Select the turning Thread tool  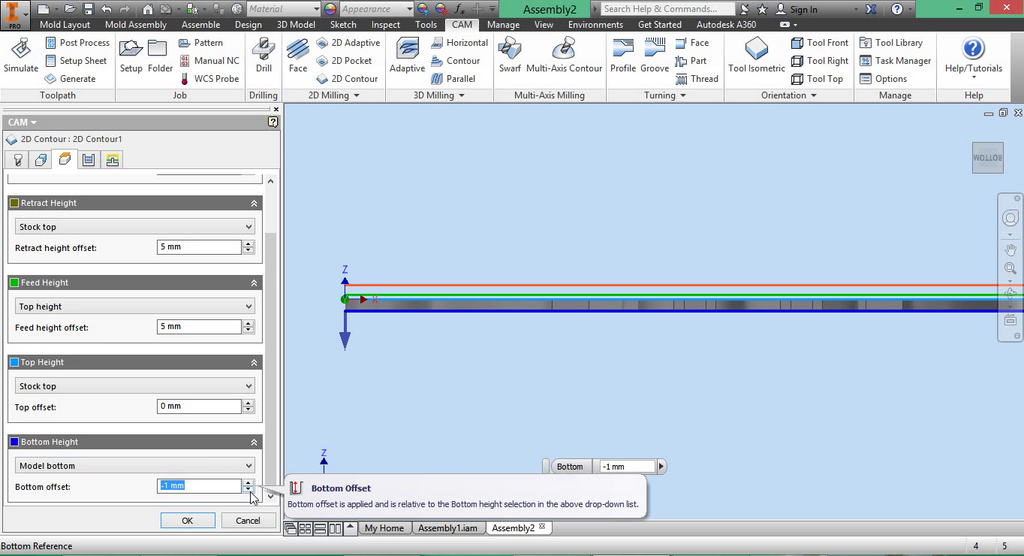[697, 78]
